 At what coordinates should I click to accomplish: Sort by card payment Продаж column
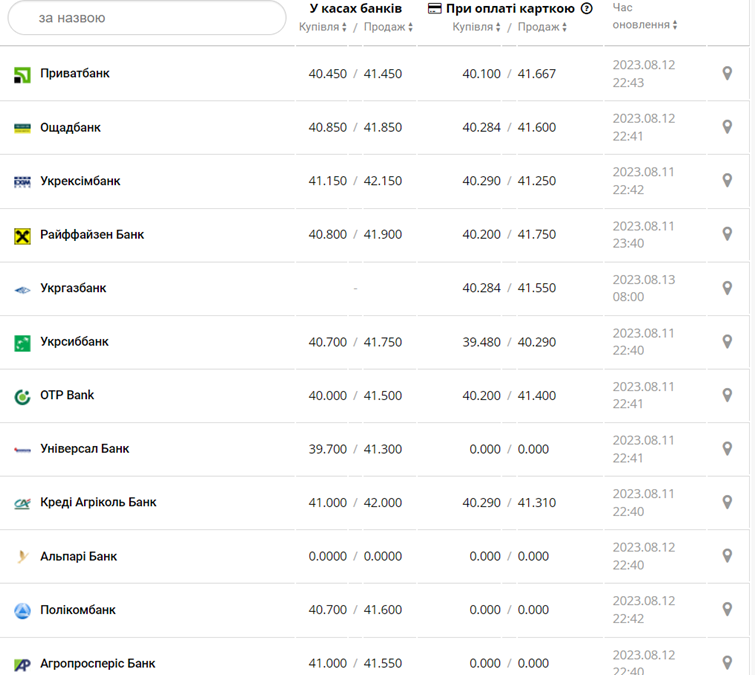point(543,27)
